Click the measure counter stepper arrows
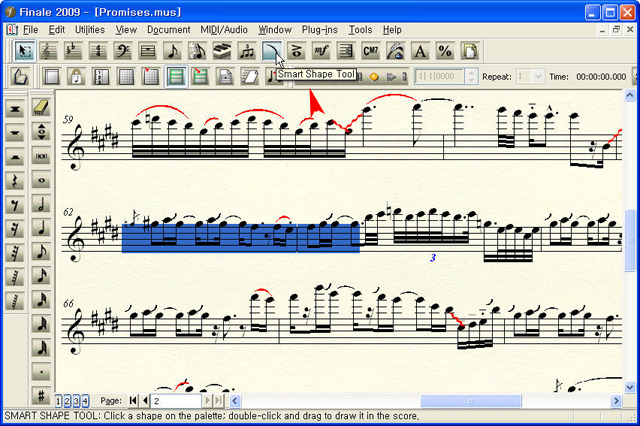The width and height of the screenshot is (640, 426). click(471, 76)
